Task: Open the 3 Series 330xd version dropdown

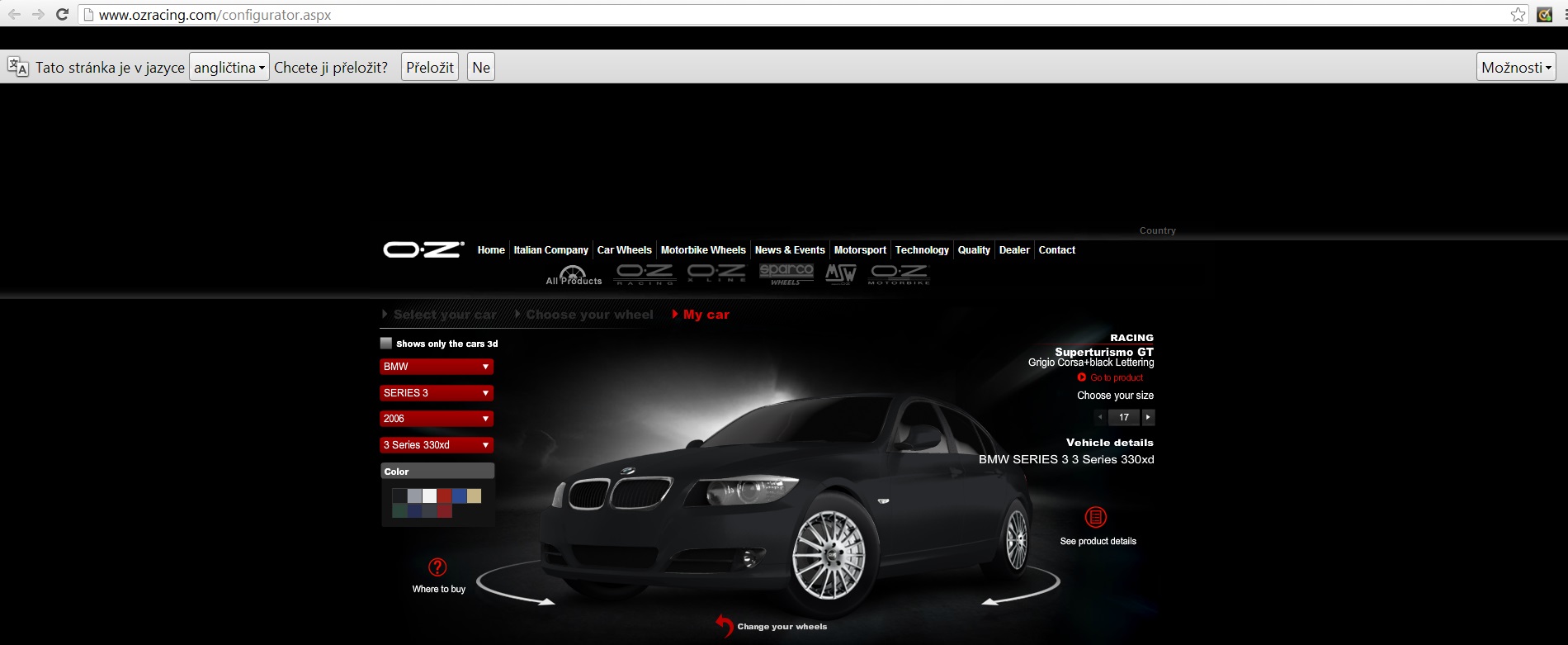Action: click(x=437, y=445)
